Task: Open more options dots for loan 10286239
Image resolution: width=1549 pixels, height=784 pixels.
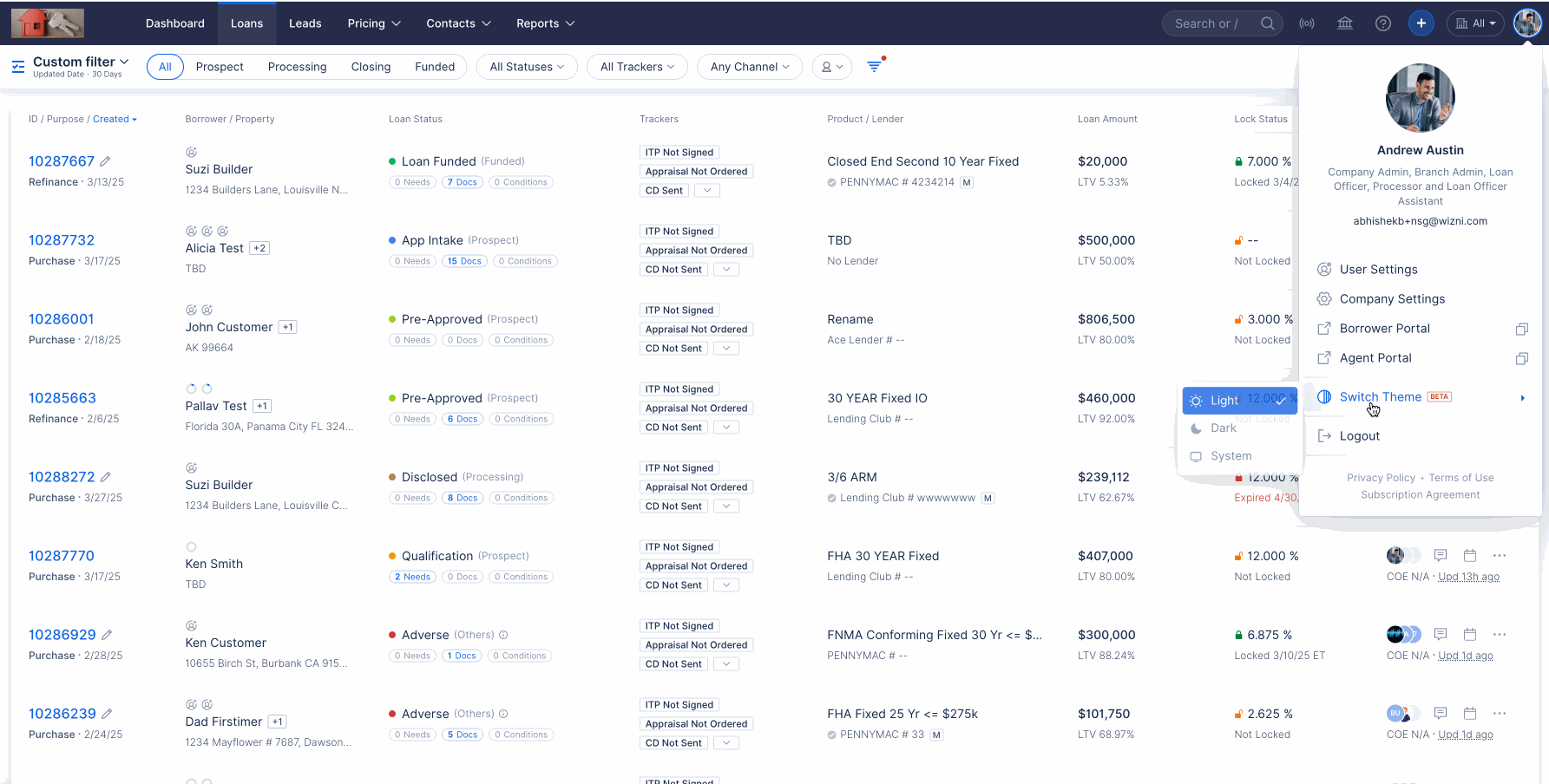Action: [x=1500, y=713]
